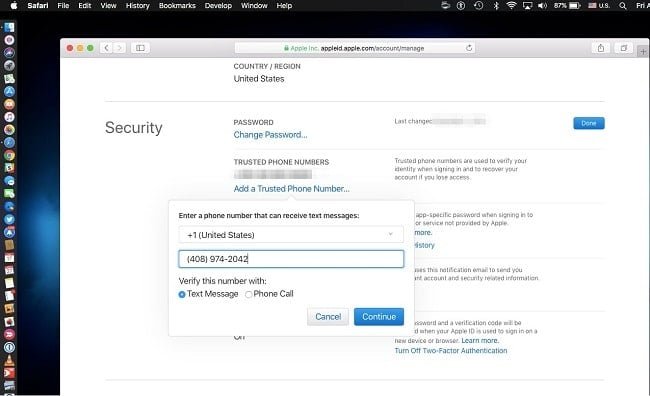The width and height of the screenshot is (650, 396).
Task: Show battery status at 87%
Action: click(x=567, y=6)
